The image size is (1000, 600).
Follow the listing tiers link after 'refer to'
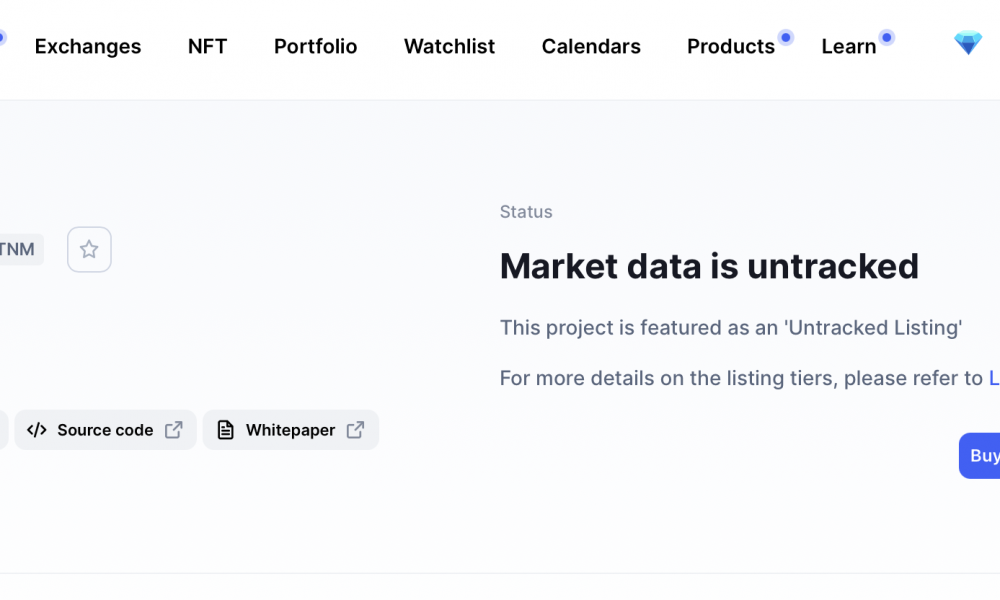pyautogui.click(x=994, y=378)
